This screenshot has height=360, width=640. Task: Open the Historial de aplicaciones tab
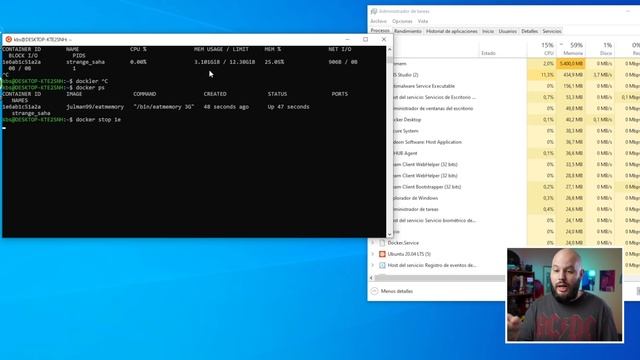pos(451,31)
